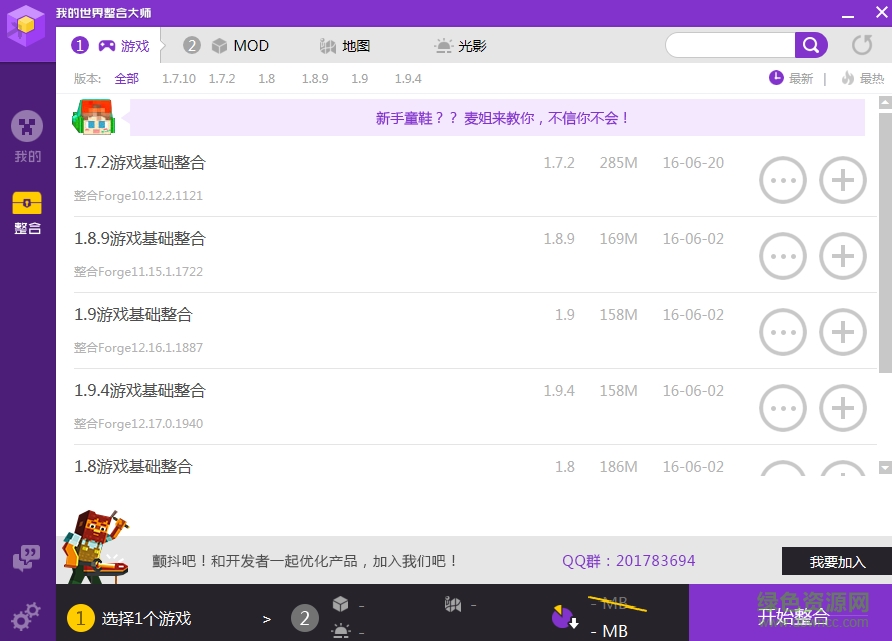The width and height of the screenshot is (892, 641).
Task: Open more options (...) on 1.9游戏基础整合
Action: (x=783, y=332)
